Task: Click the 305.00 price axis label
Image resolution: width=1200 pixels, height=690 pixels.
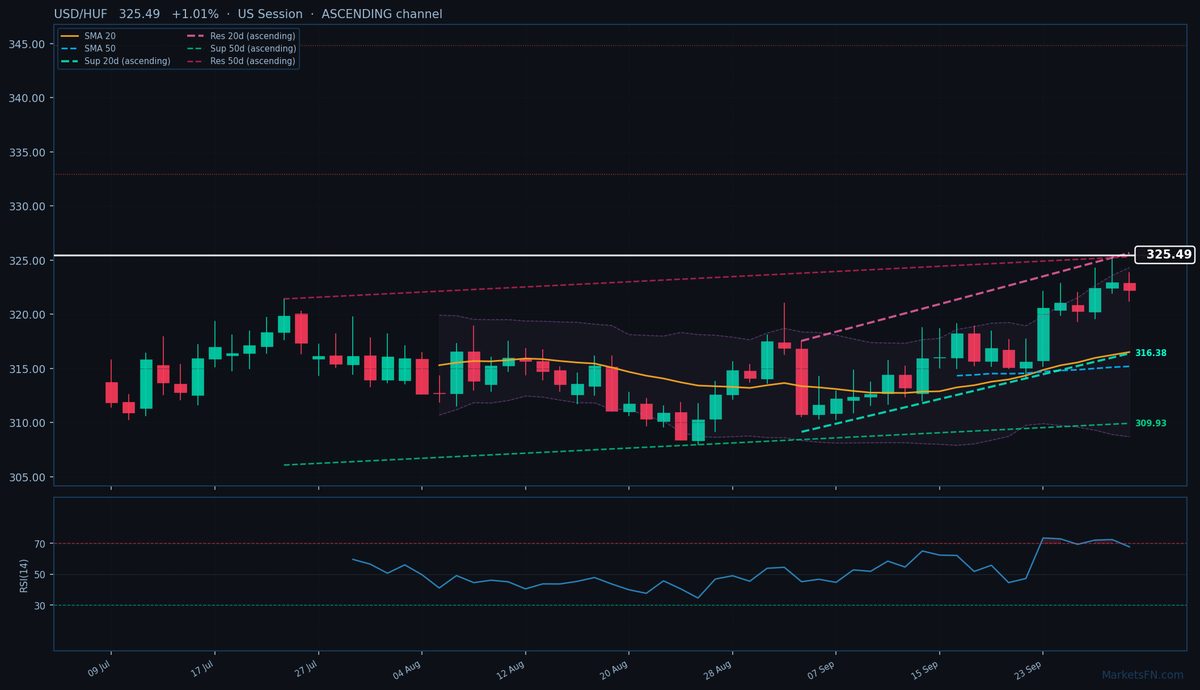Action: (x=26, y=477)
